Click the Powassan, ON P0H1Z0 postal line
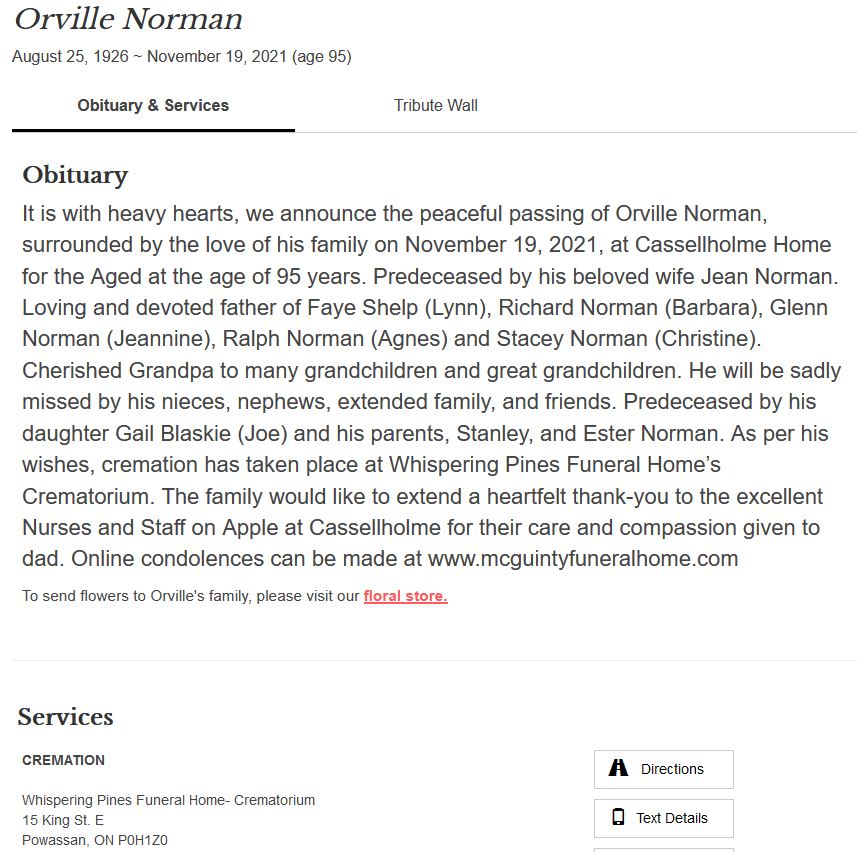 (95, 840)
